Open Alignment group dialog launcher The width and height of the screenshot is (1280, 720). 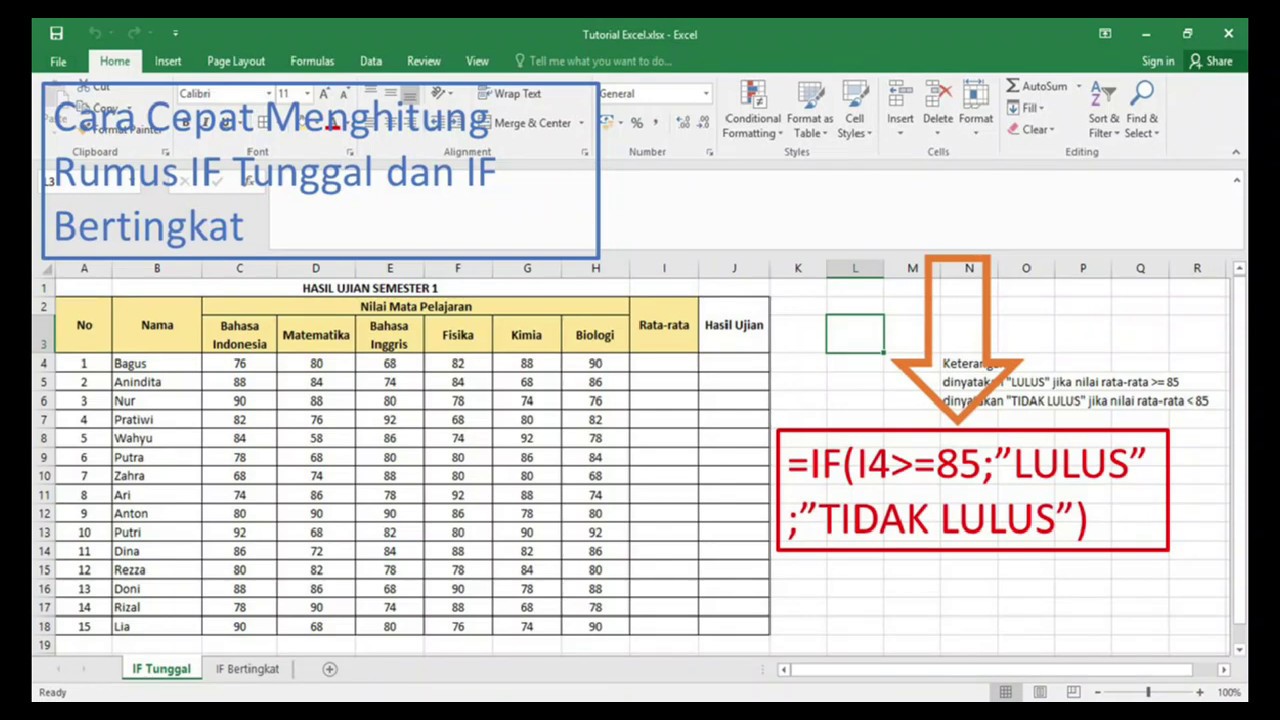(585, 152)
